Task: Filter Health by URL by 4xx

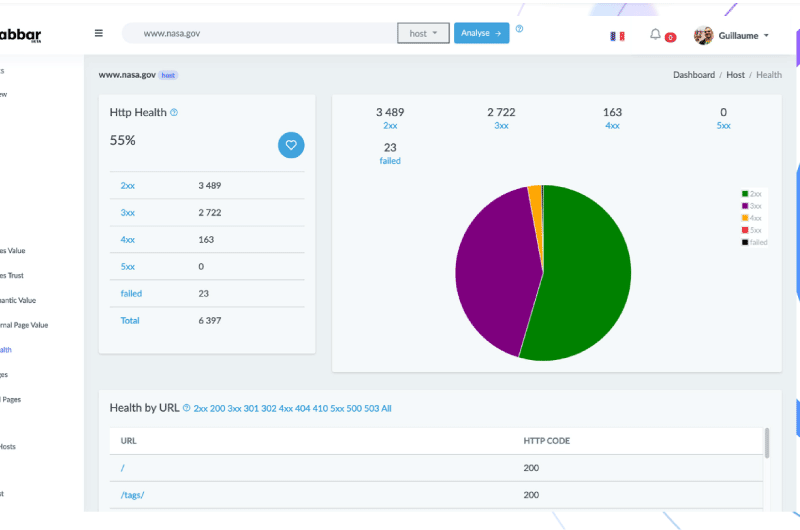Action: tap(286, 409)
